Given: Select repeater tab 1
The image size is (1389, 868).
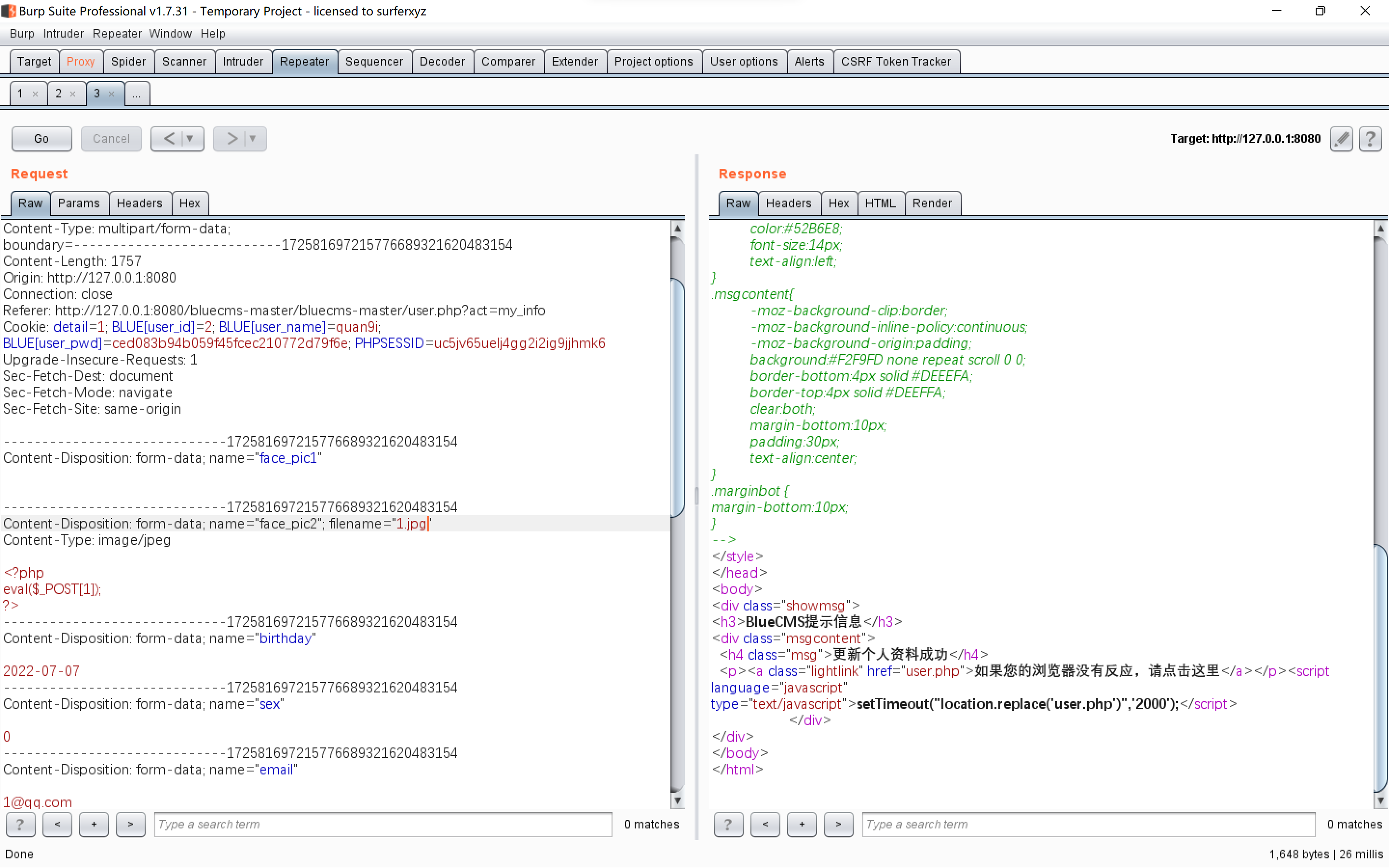Looking at the screenshot, I should (21, 94).
